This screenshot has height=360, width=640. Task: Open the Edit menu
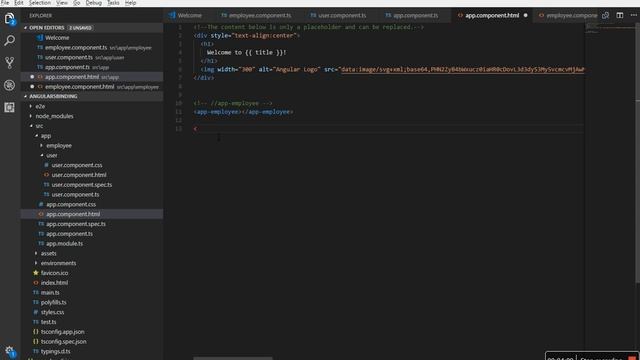click(19, 3)
